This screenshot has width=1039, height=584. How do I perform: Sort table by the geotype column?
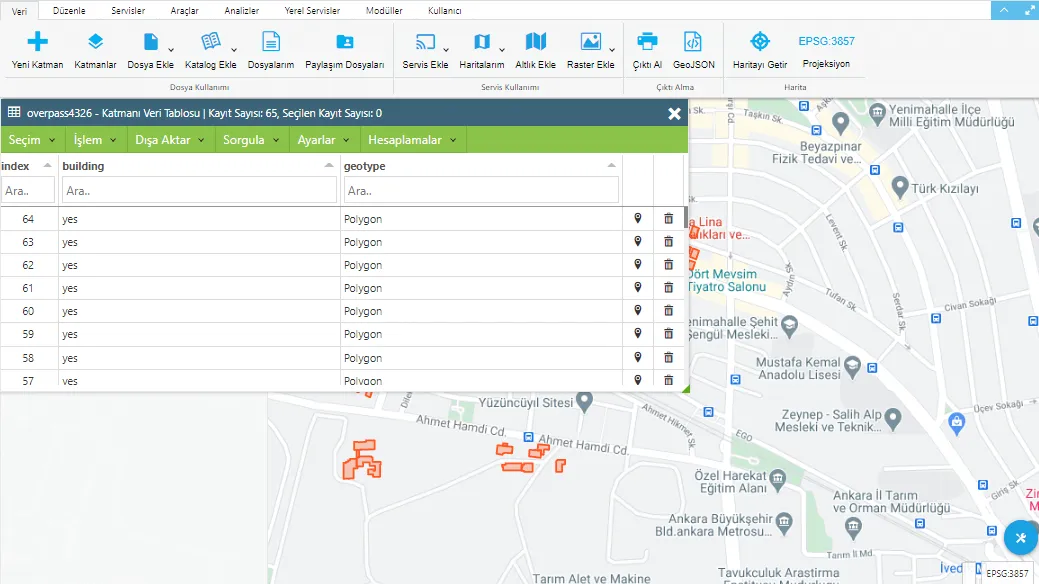(x=481, y=166)
